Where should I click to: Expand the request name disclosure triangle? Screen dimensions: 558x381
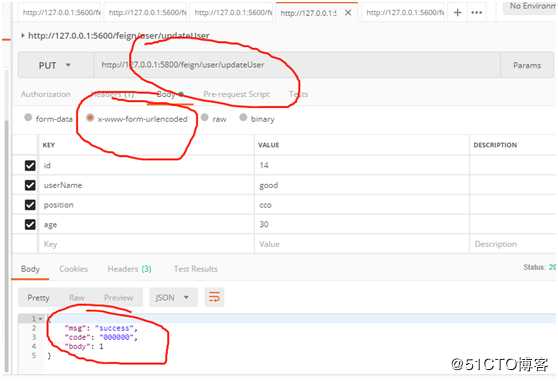(x=23, y=35)
